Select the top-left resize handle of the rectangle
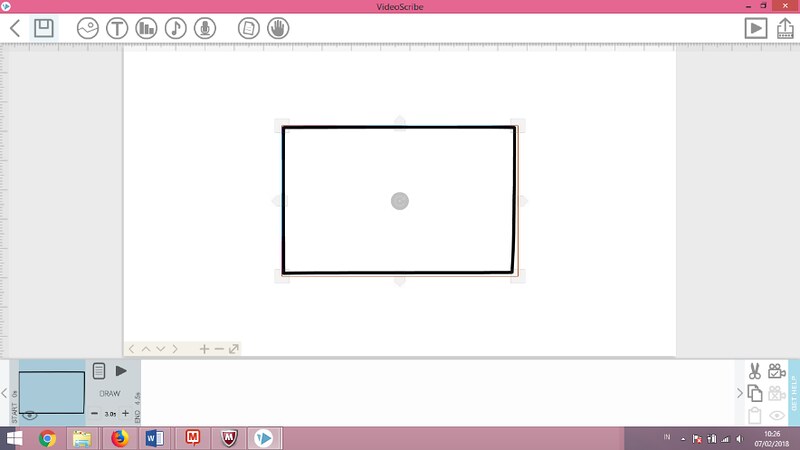Image resolution: width=800 pixels, height=450 pixels. point(282,126)
